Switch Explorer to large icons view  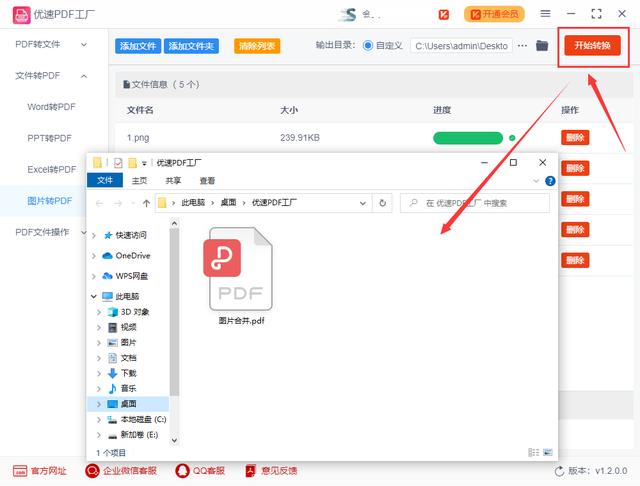pos(548,452)
